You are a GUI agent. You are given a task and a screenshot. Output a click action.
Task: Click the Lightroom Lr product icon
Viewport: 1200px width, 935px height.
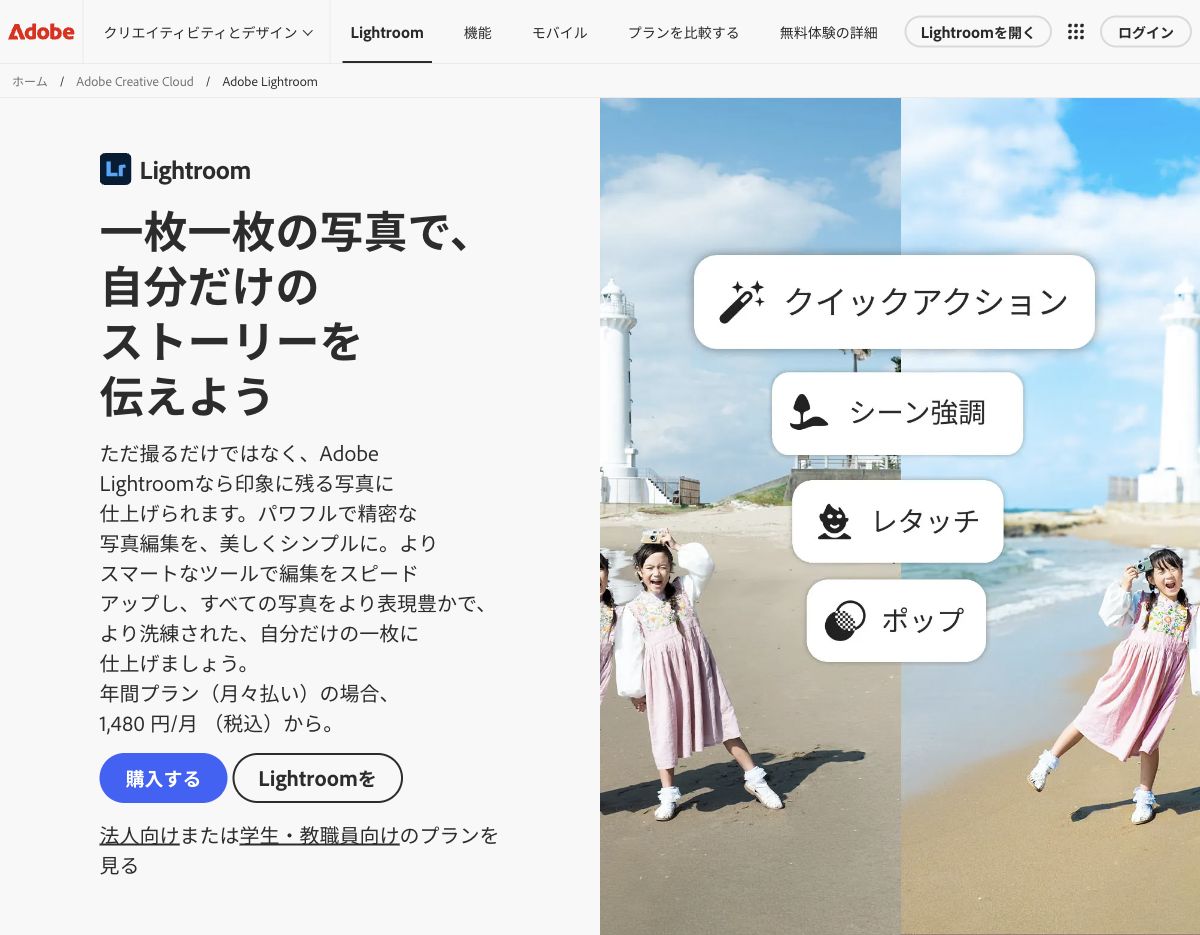click(116, 169)
